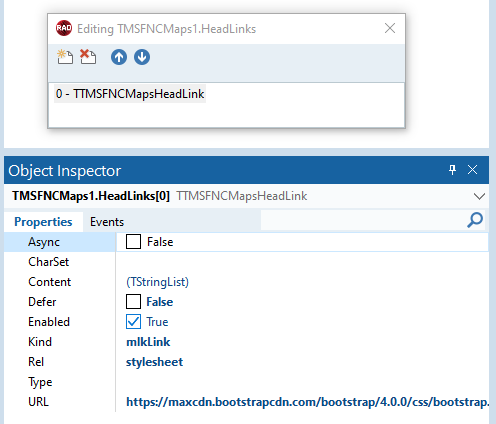Focus the property search field
The height and width of the screenshot is (424, 496).
363,220
